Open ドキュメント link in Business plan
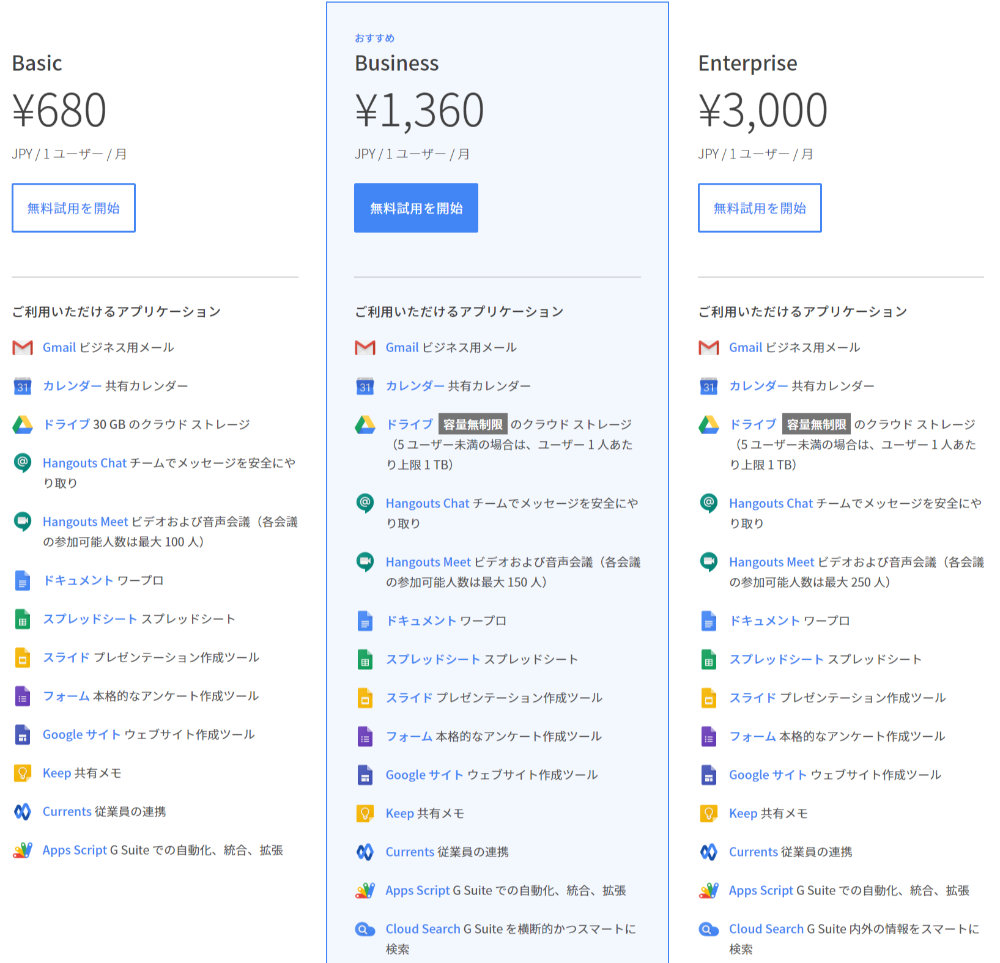This screenshot has height=963, width=1000. pos(421,621)
